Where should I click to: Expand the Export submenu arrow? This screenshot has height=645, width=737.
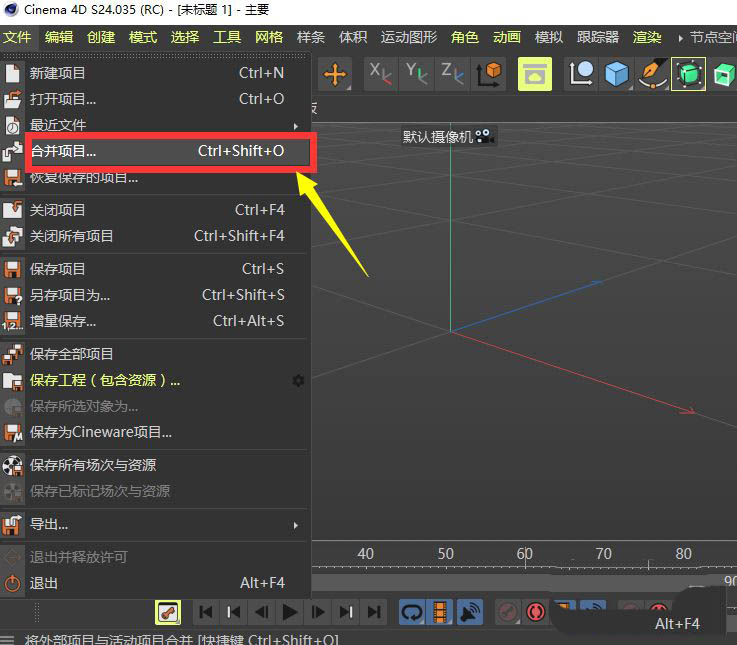pos(296,525)
